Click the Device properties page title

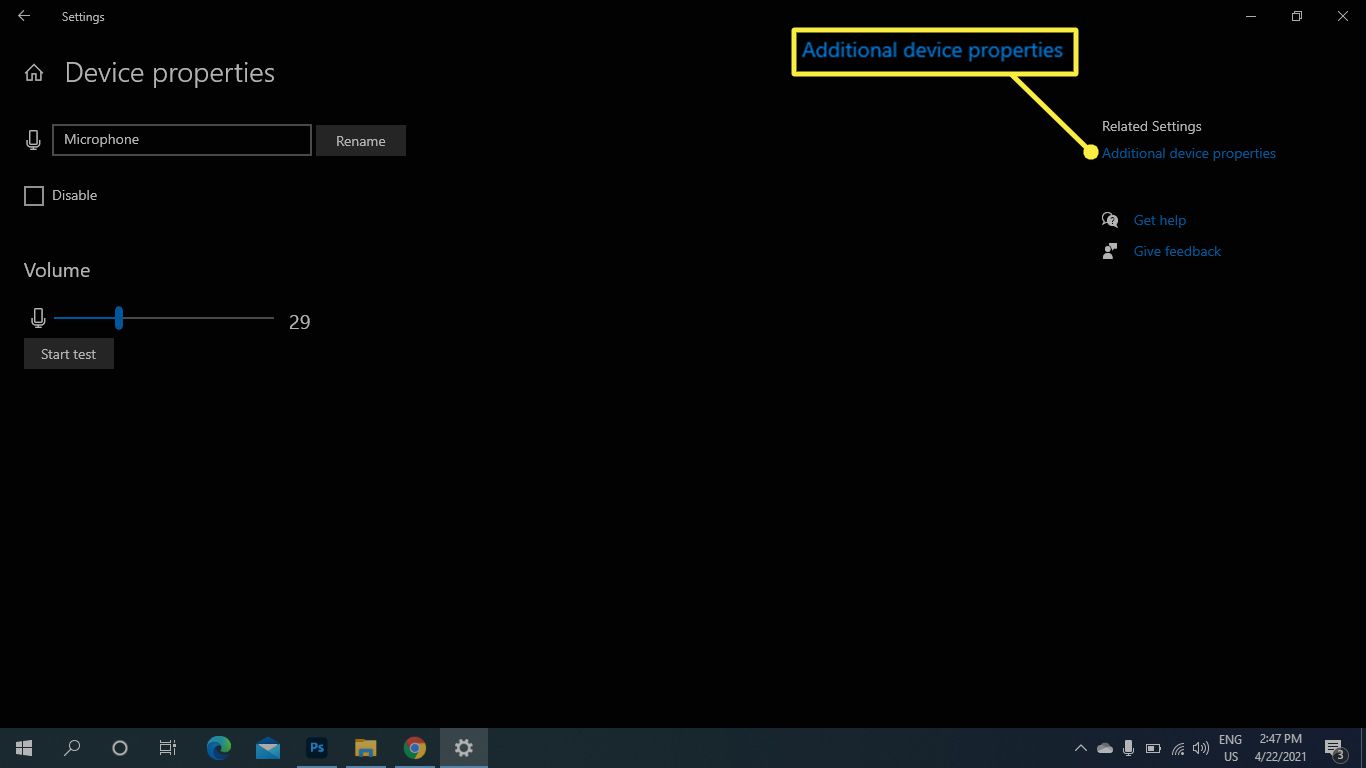170,73
